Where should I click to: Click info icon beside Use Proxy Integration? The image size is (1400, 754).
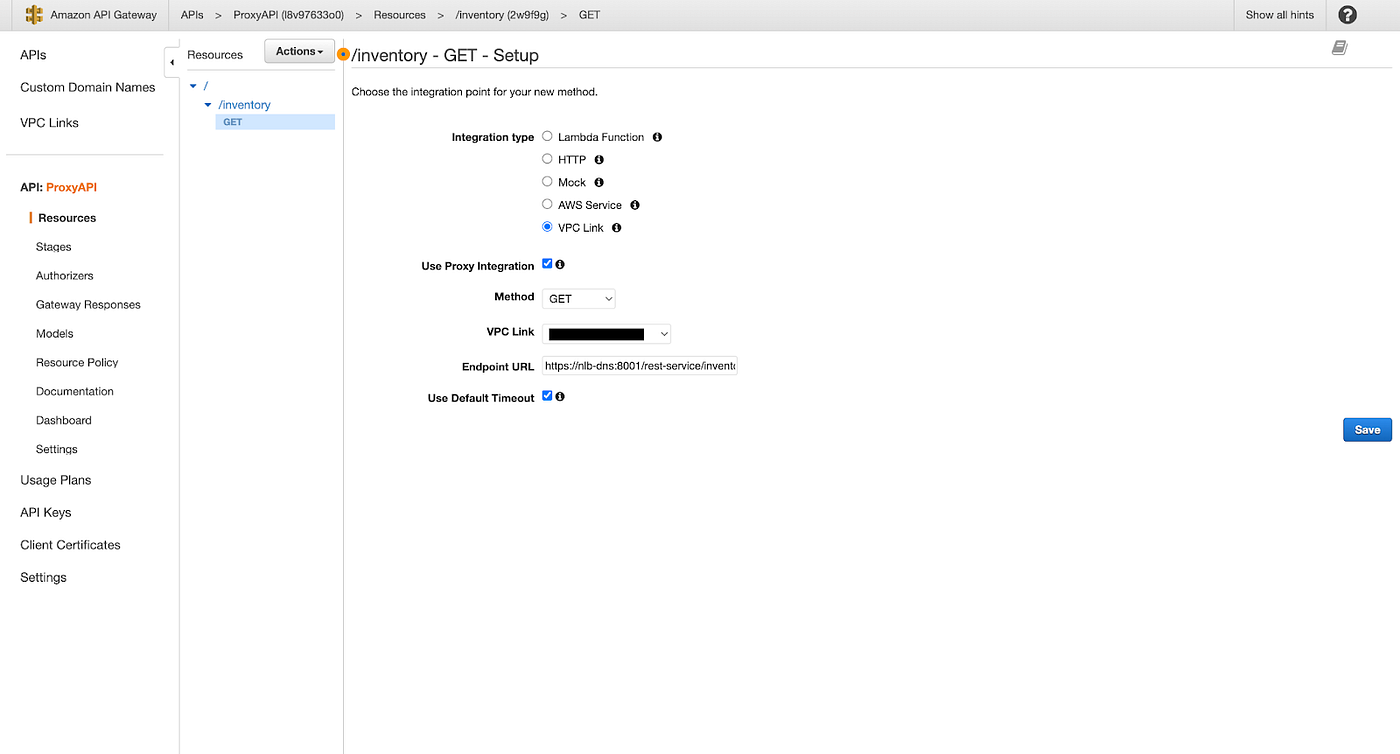pos(560,265)
